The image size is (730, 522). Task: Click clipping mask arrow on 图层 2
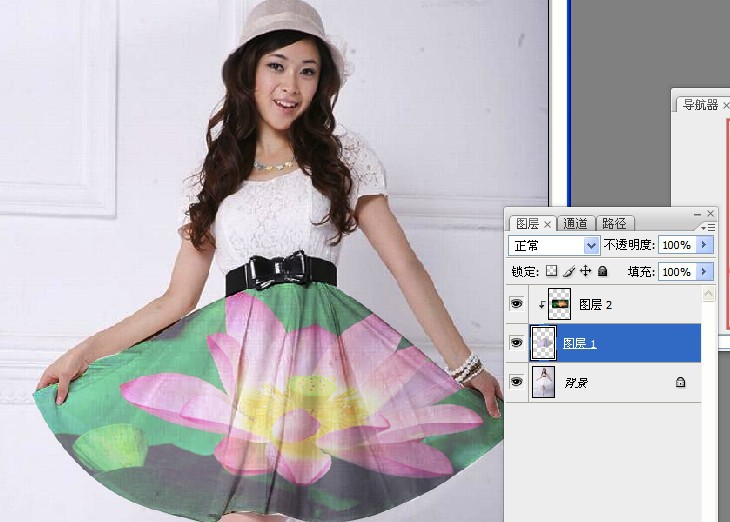(541, 305)
